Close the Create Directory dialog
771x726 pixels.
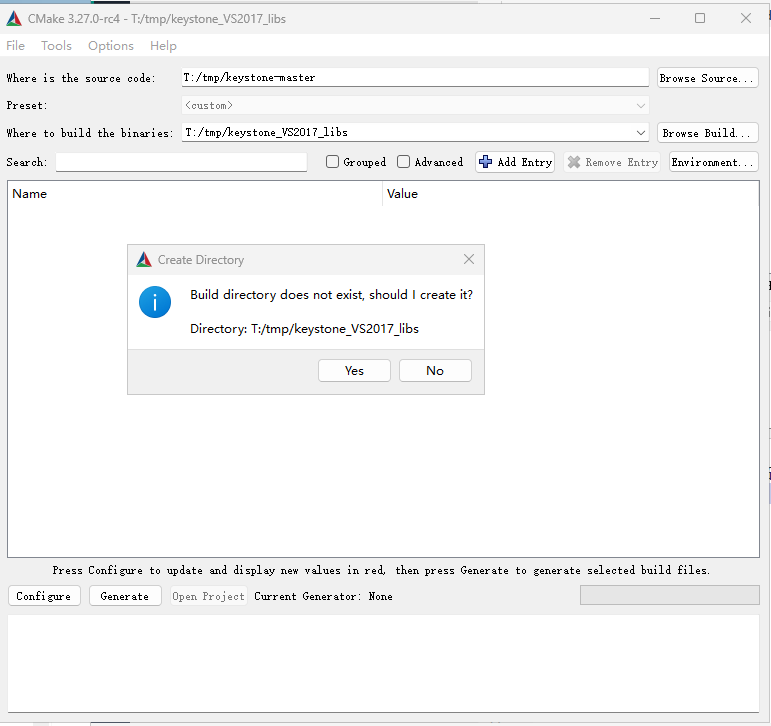coord(469,259)
